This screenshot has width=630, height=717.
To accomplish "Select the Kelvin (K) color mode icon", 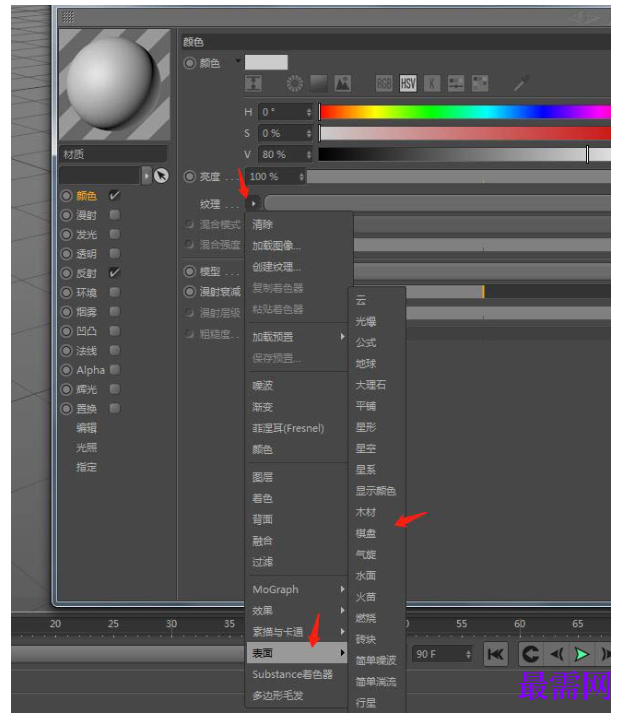I will click(x=432, y=84).
